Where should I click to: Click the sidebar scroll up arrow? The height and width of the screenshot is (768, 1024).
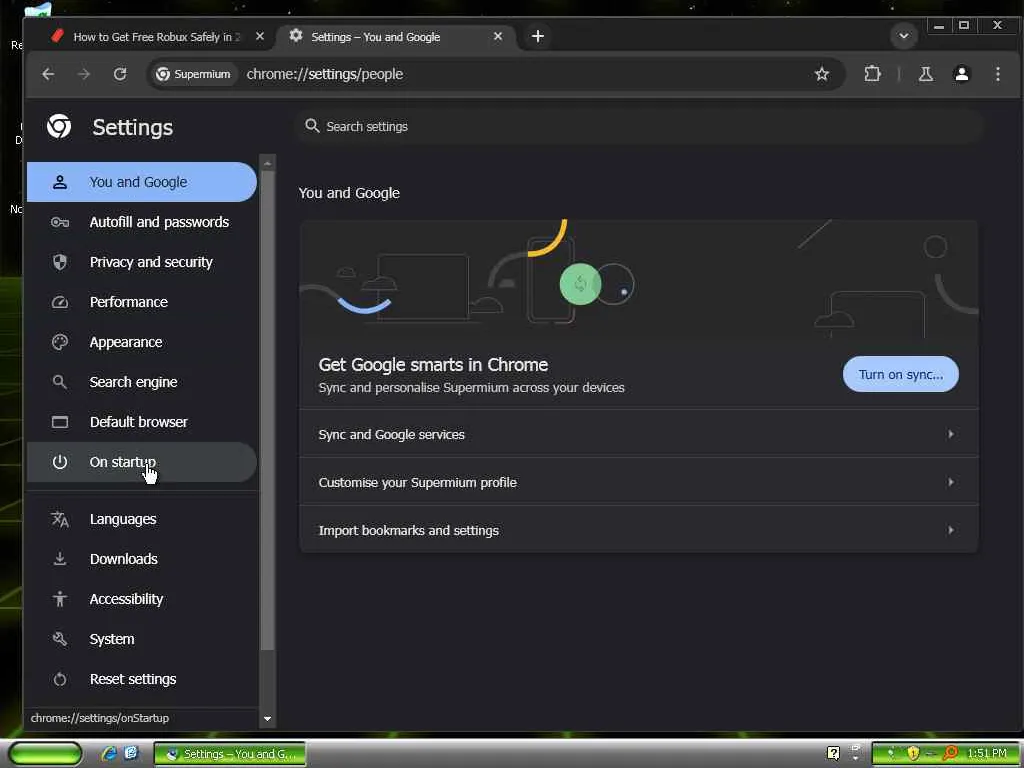click(x=267, y=163)
